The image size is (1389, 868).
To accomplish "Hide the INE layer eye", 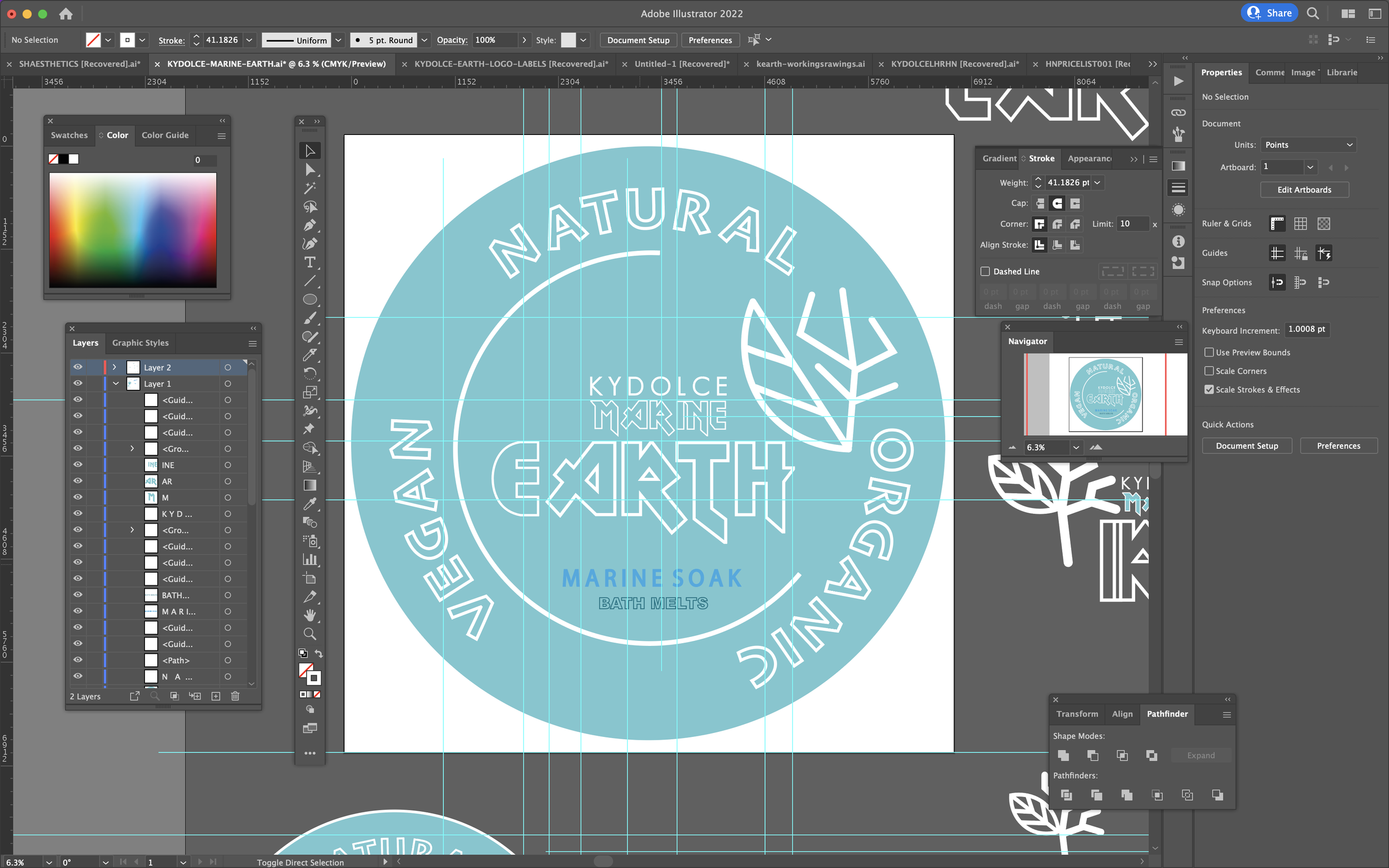I will pyautogui.click(x=78, y=465).
